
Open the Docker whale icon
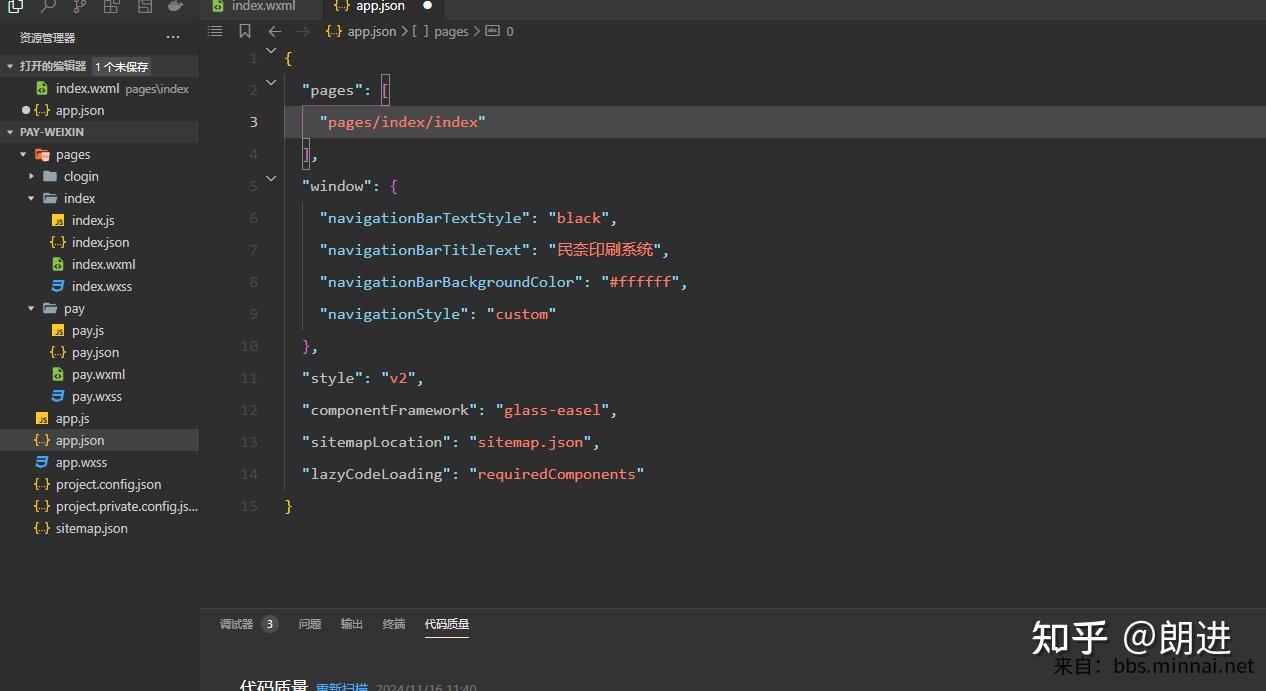tap(175, 6)
